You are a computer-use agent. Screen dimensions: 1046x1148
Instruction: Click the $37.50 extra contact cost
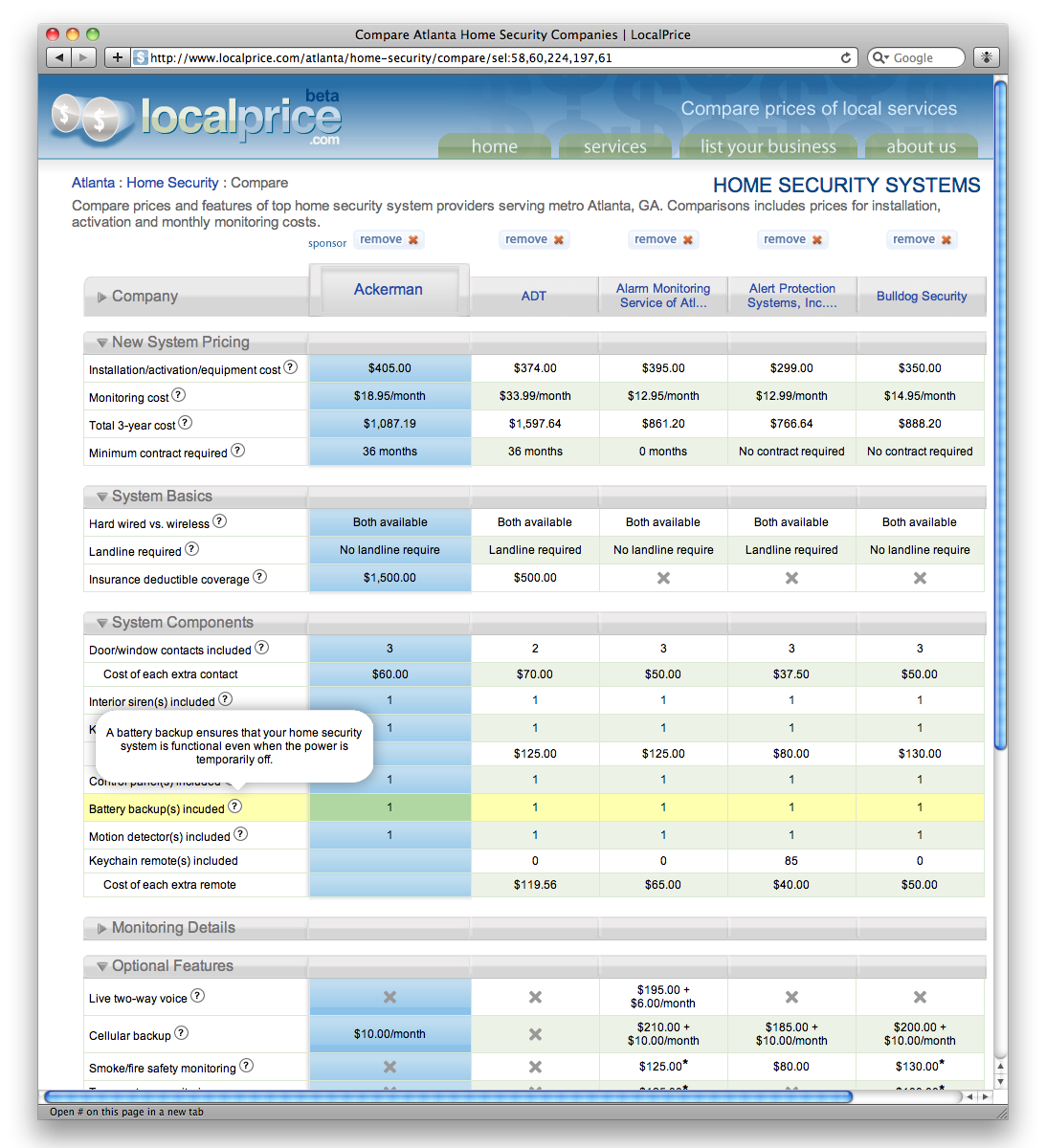791,674
